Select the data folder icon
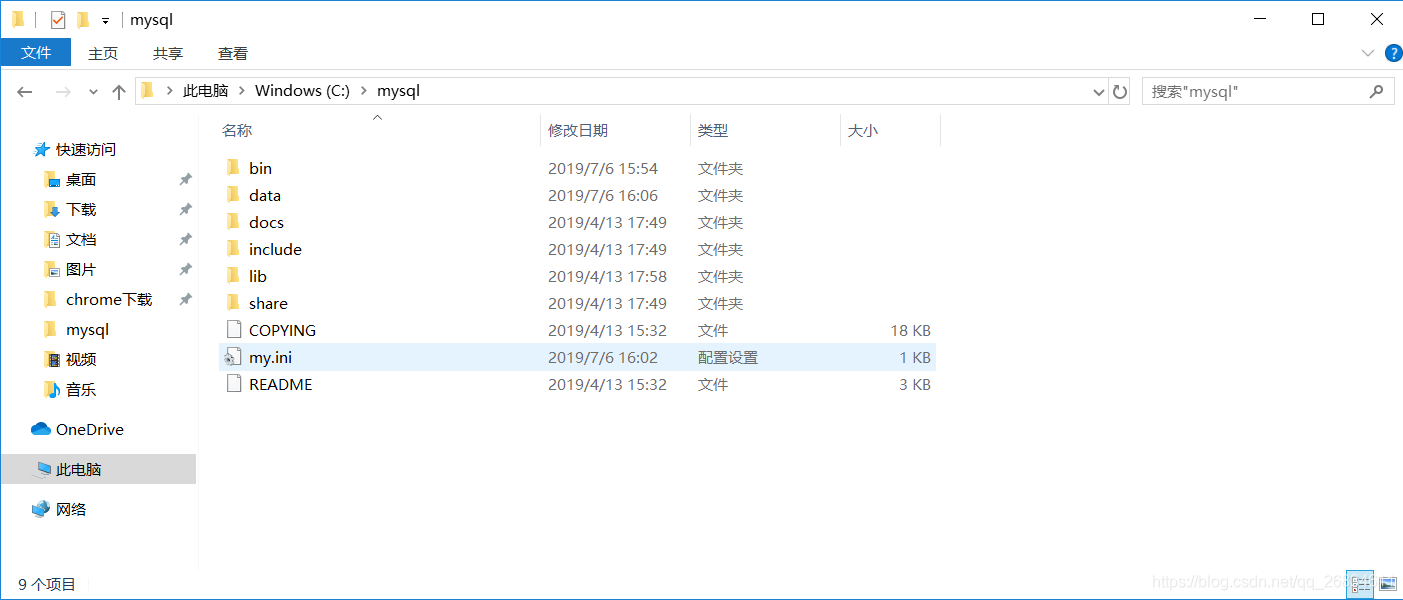 coord(233,195)
